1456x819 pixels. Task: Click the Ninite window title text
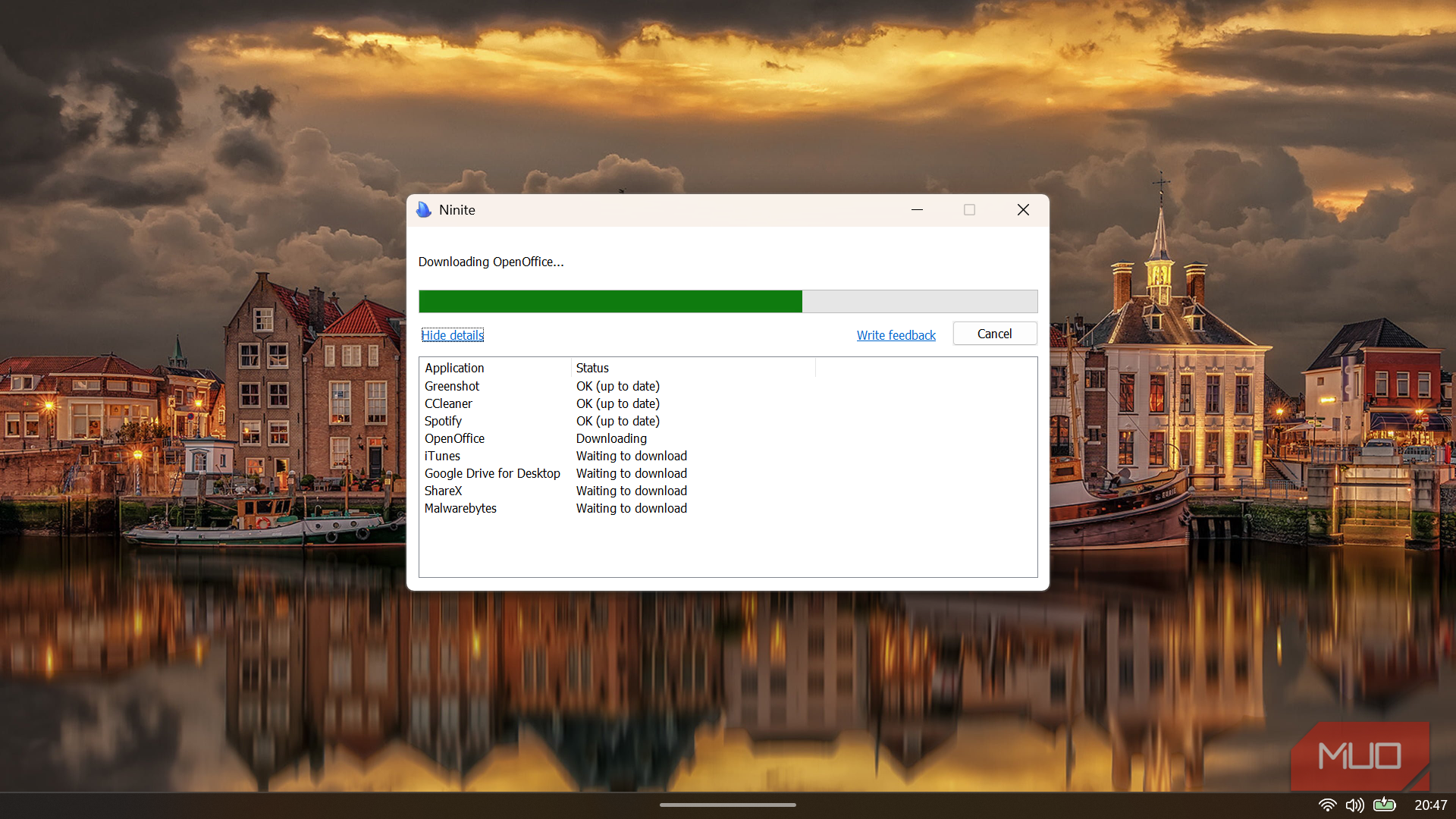tap(457, 210)
